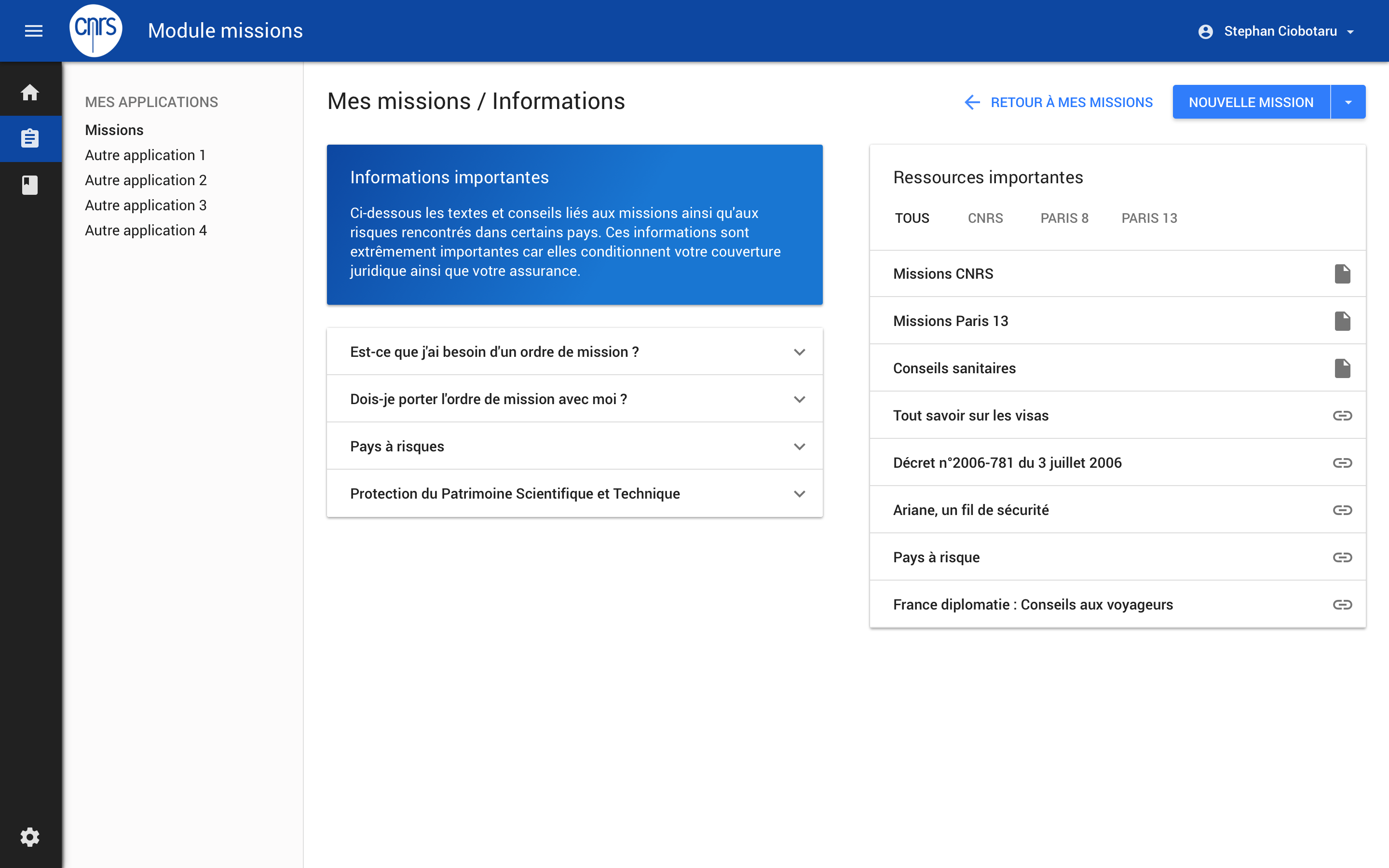Open the Nouvelle Mission dropdown arrow
1389x868 pixels.
click(1348, 102)
